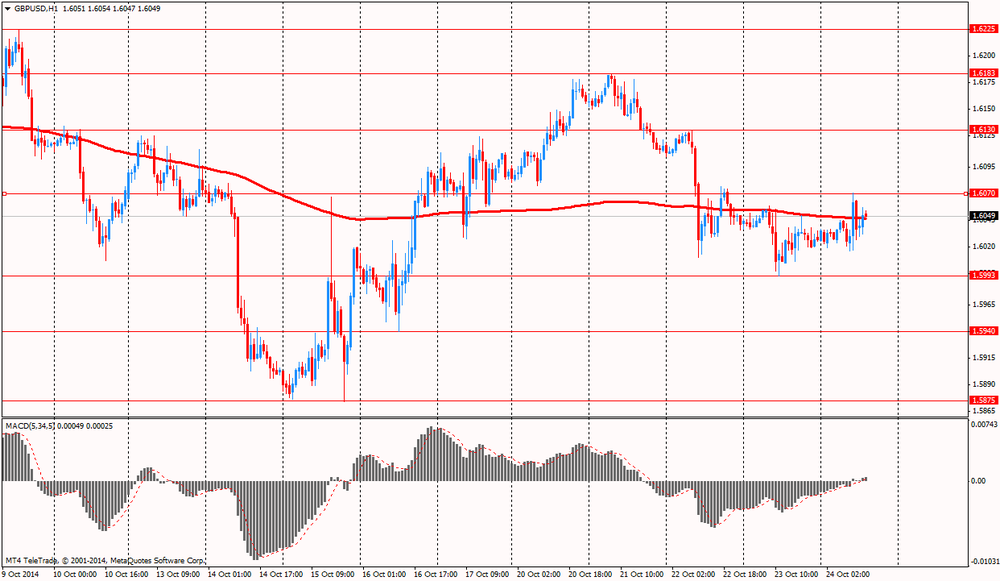
Task: Click the 1.5890 value on price scale
Action: [984, 384]
